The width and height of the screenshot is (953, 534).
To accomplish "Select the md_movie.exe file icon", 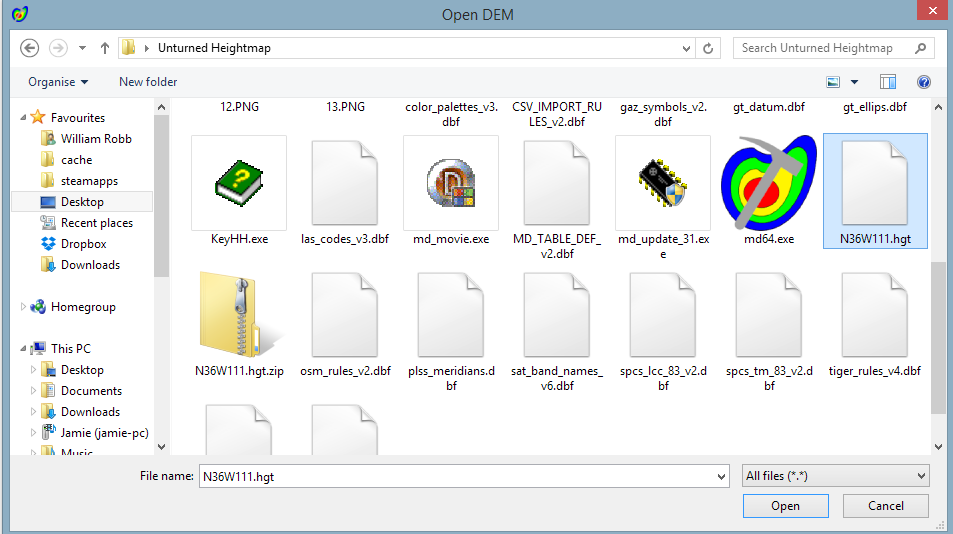I will [451, 183].
